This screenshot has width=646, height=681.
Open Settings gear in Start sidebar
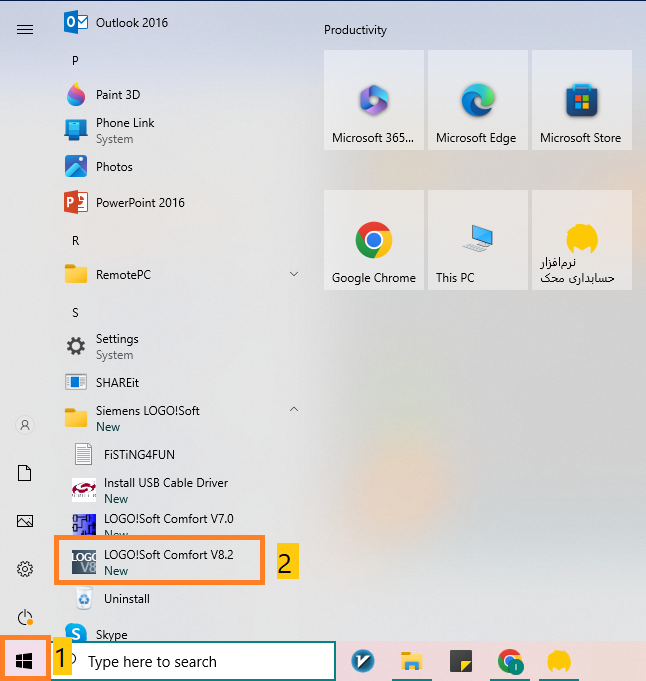point(25,569)
